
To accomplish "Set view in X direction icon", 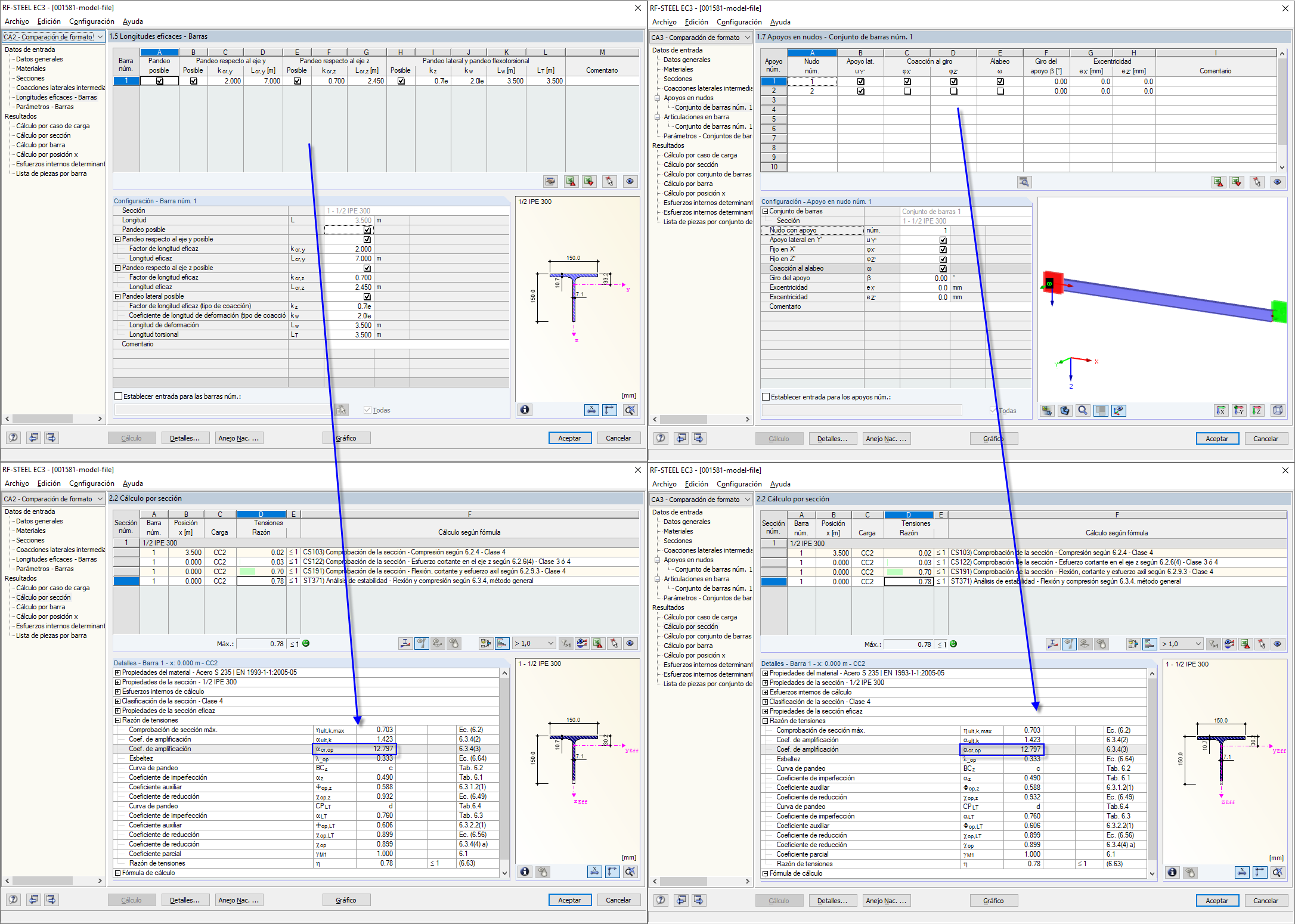I will pyautogui.click(x=1221, y=410).
